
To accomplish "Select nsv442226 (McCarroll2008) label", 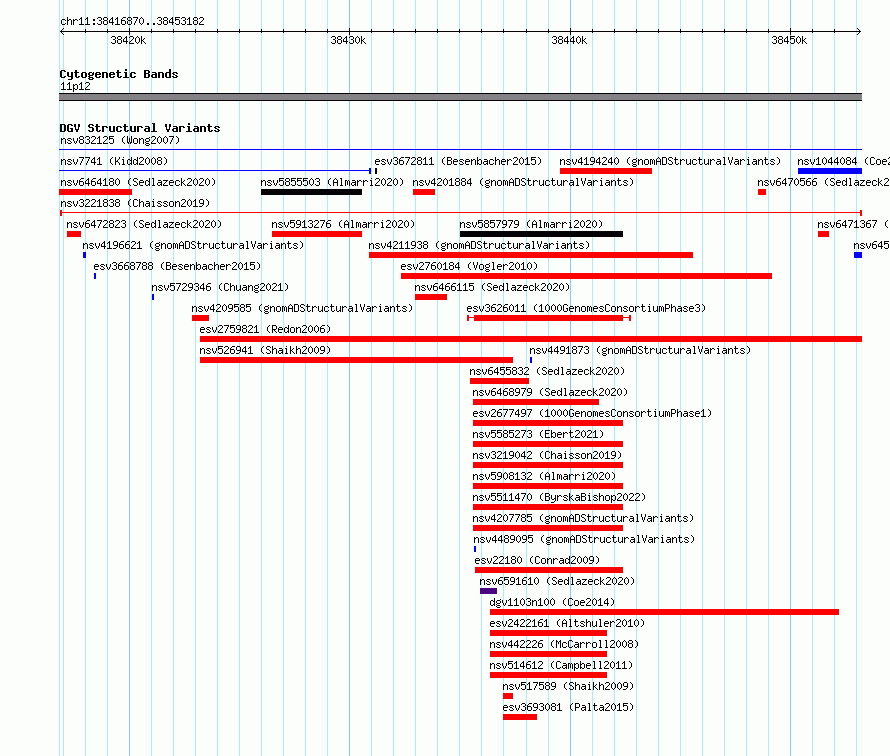I will (564, 644).
